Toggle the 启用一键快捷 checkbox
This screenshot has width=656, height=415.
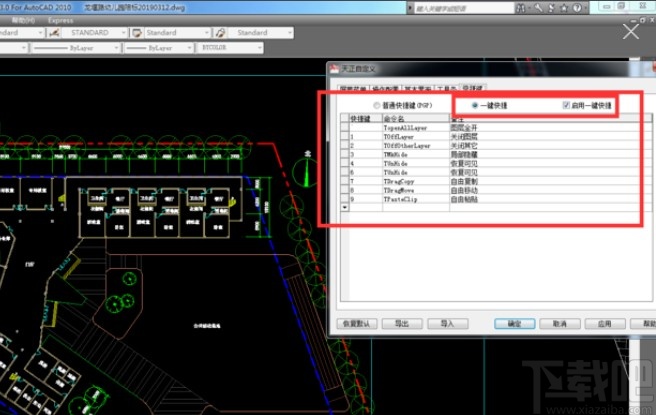pos(566,105)
